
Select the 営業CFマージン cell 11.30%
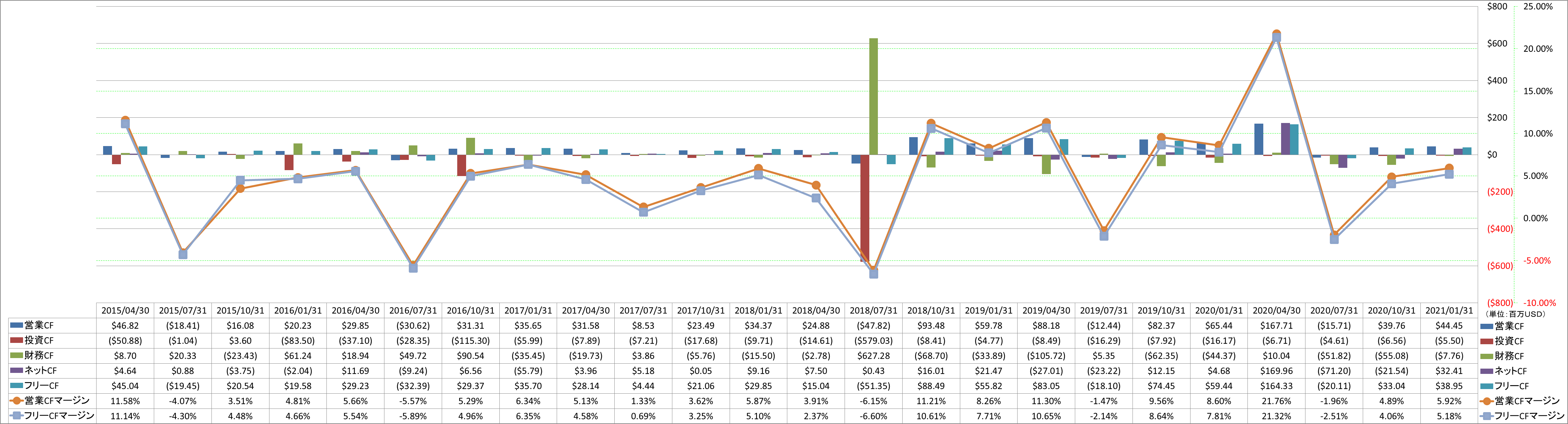pos(1046,401)
